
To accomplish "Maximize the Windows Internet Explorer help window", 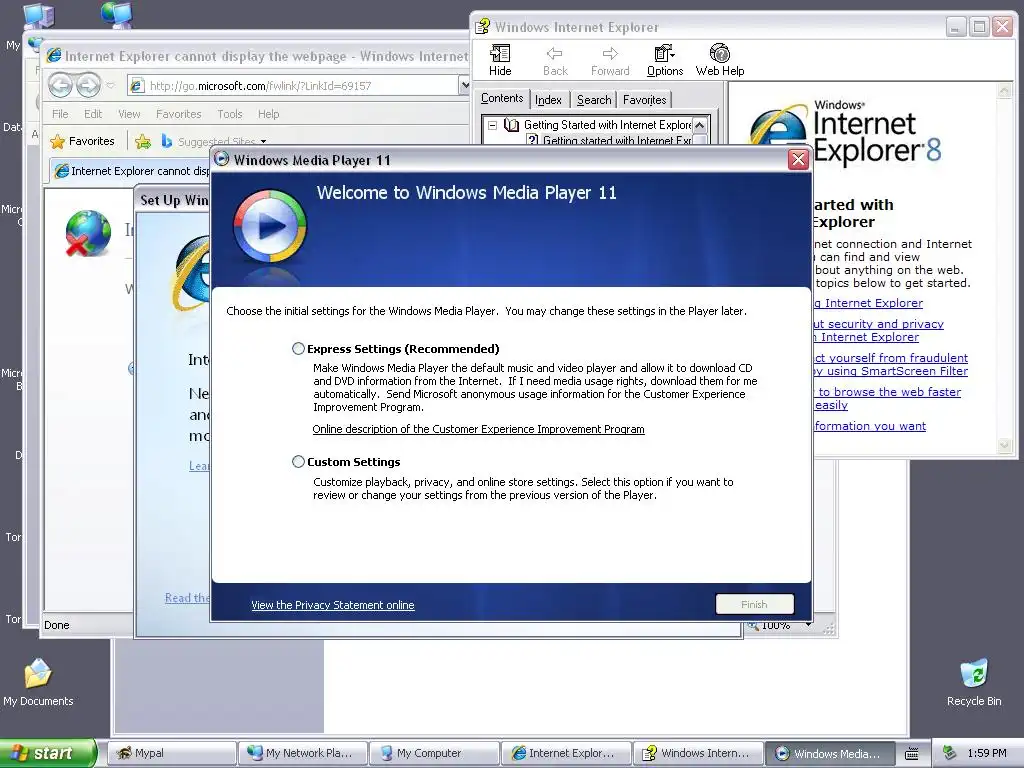I will 979,27.
